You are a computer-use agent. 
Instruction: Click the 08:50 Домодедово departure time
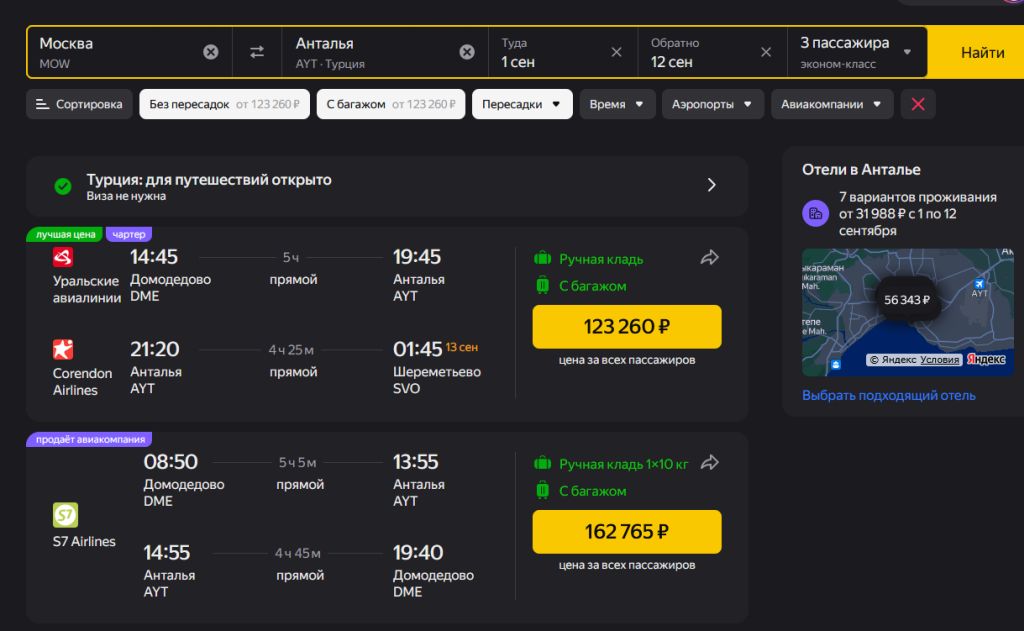point(170,462)
